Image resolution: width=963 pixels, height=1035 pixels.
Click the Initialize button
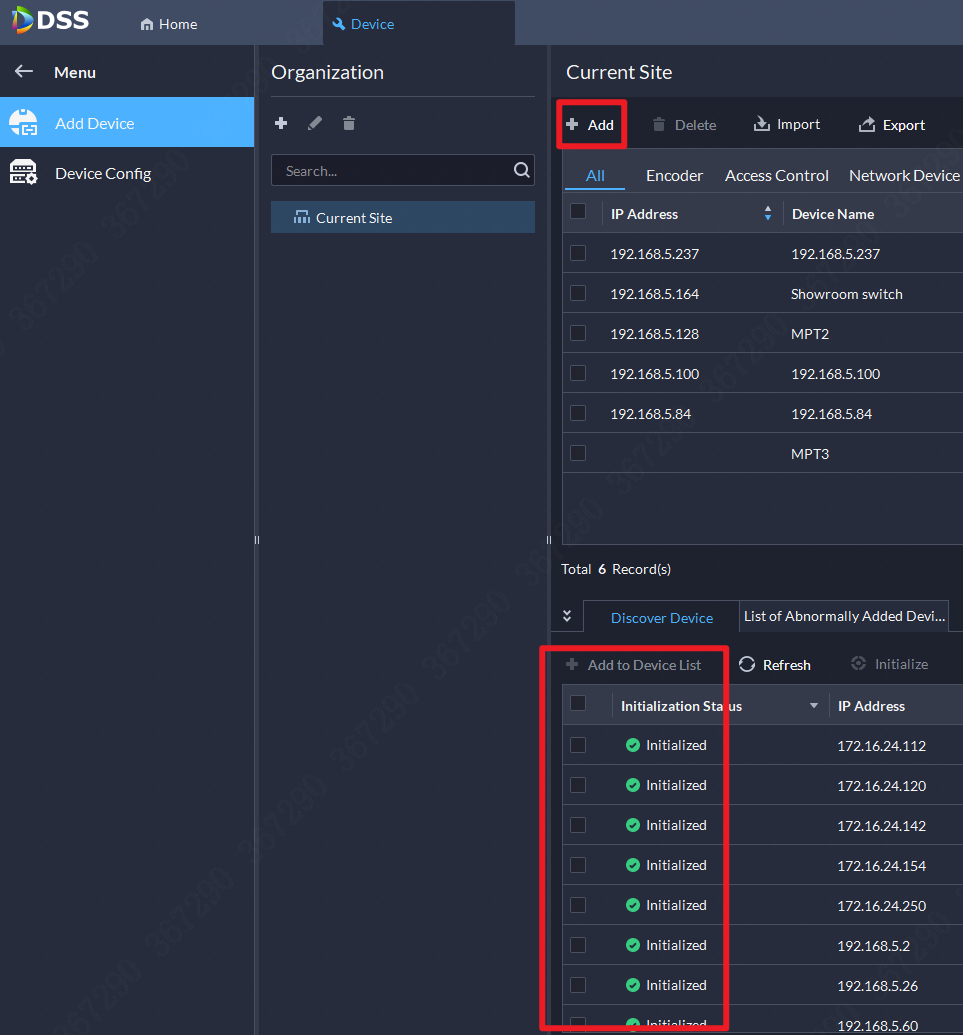pos(890,664)
